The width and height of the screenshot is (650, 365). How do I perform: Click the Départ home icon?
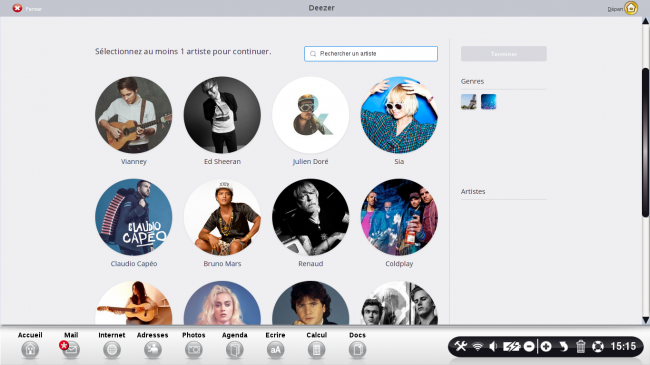click(631, 8)
